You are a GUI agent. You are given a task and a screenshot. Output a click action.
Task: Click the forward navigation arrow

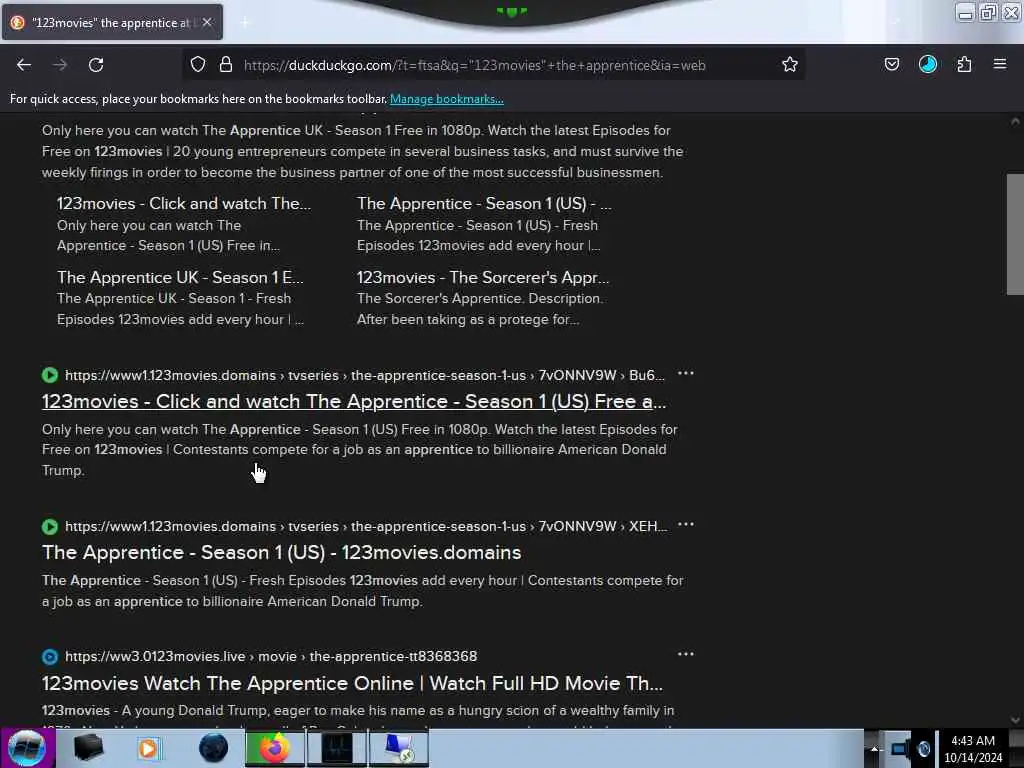tap(60, 65)
